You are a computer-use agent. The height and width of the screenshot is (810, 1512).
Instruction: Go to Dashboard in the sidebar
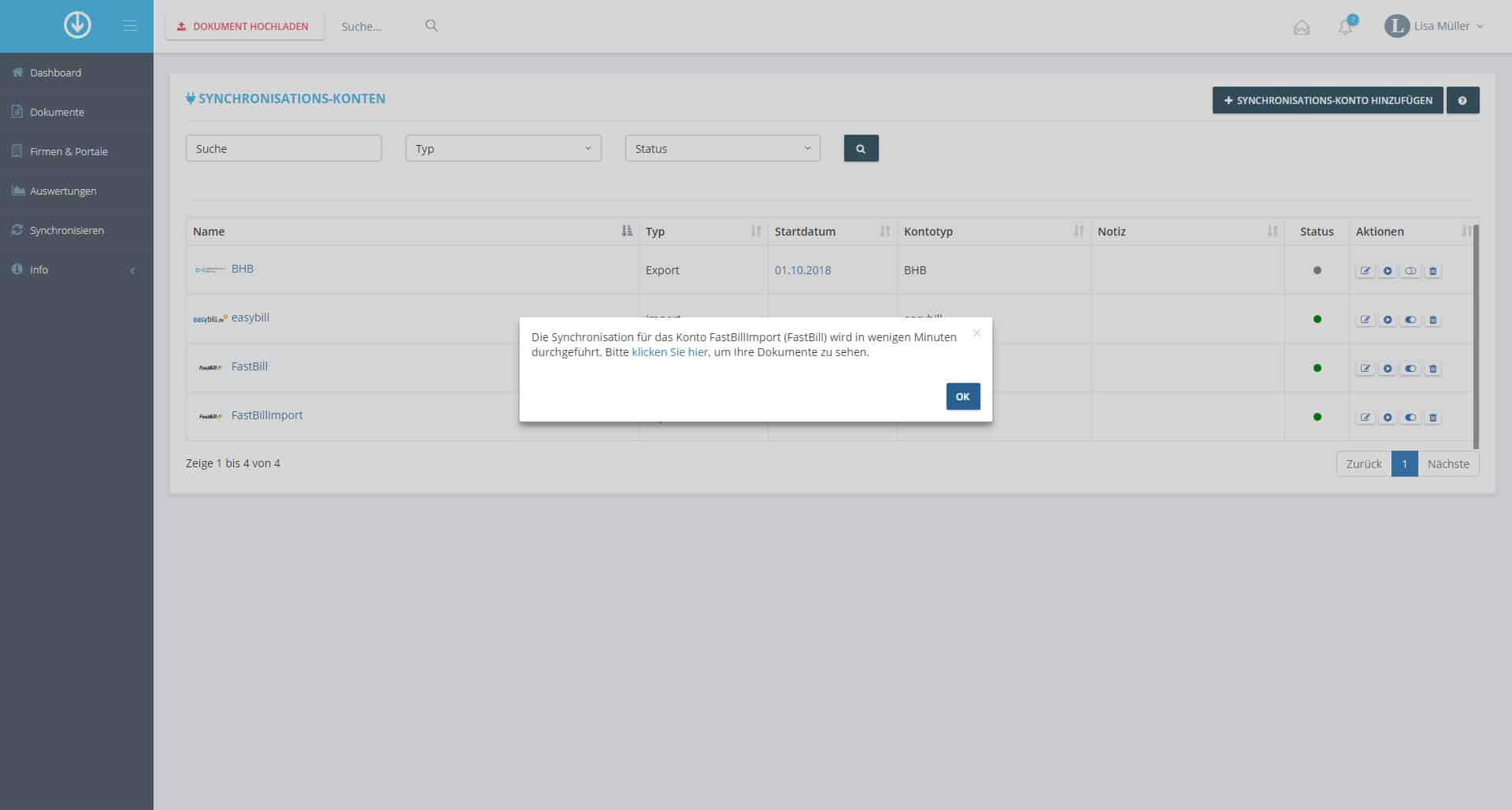pos(76,72)
